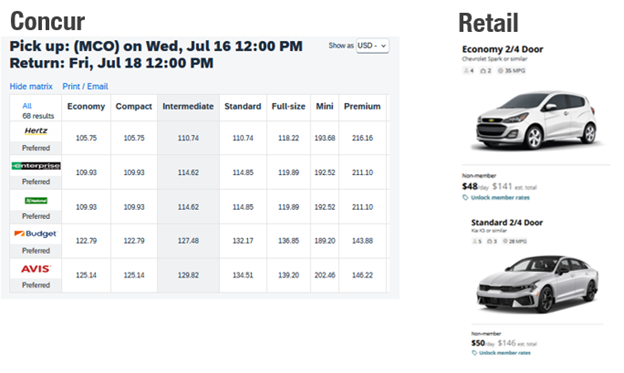Screen dimensions: 624x373
Task: Select the $50 per day Standard price
Action: 478,343
